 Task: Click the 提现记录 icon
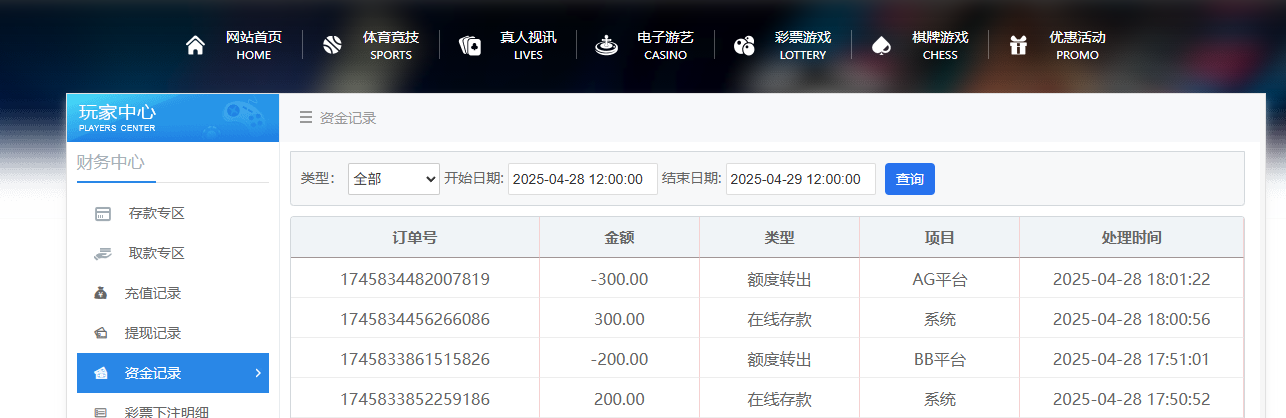click(101, 333)
